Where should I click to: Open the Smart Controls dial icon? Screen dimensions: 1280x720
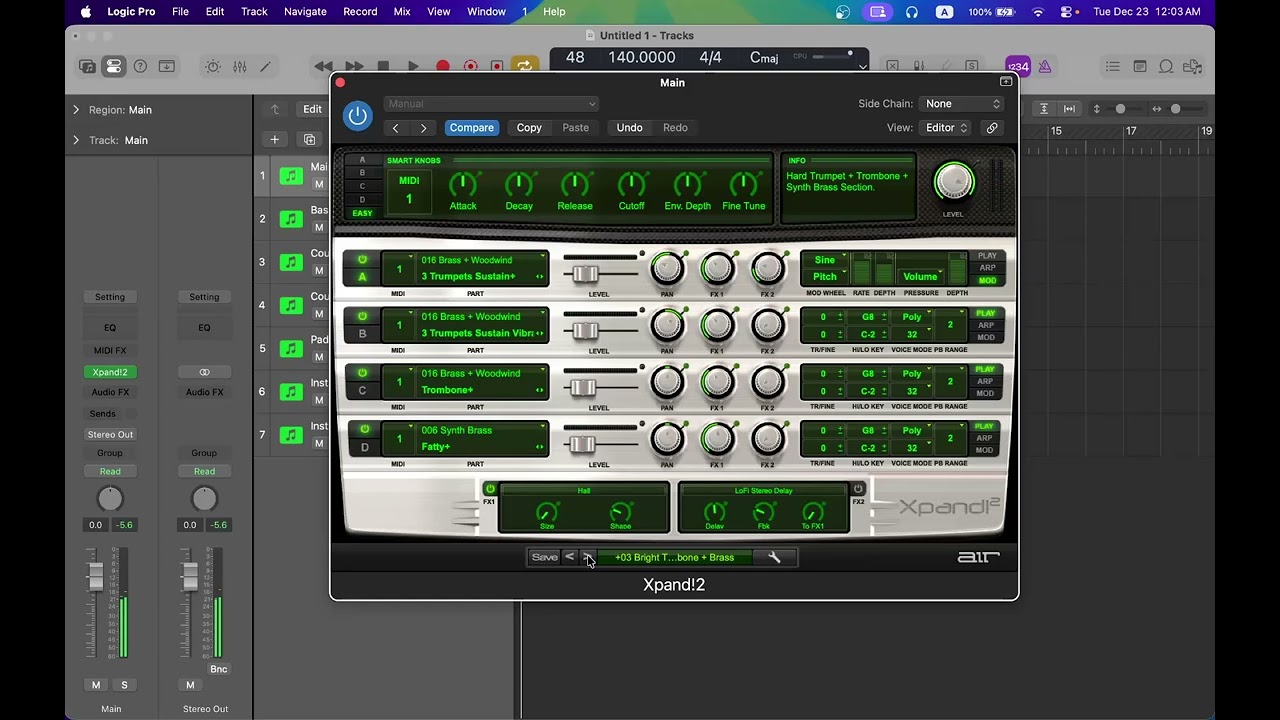pos(213,66)
